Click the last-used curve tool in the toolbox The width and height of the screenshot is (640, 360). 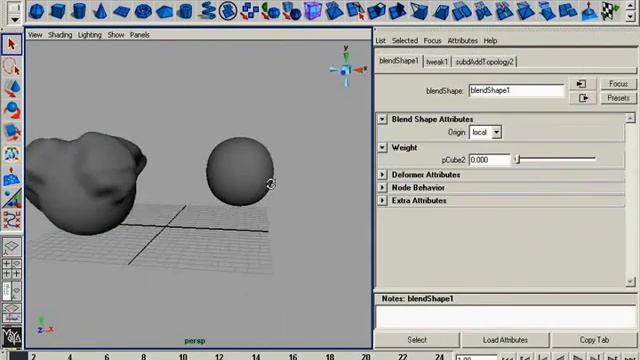11,220
